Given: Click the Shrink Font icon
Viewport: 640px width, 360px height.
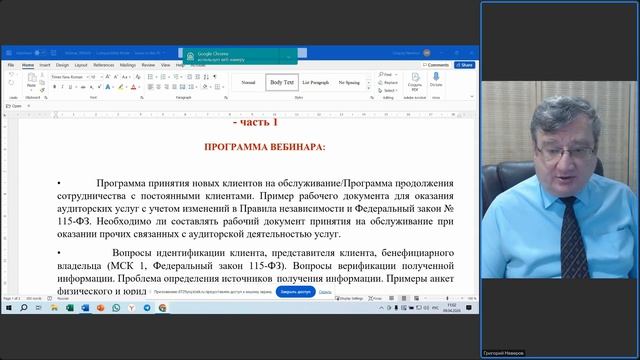Looking at the screenshot, I should pyautogui.click(x=116, y=77).
